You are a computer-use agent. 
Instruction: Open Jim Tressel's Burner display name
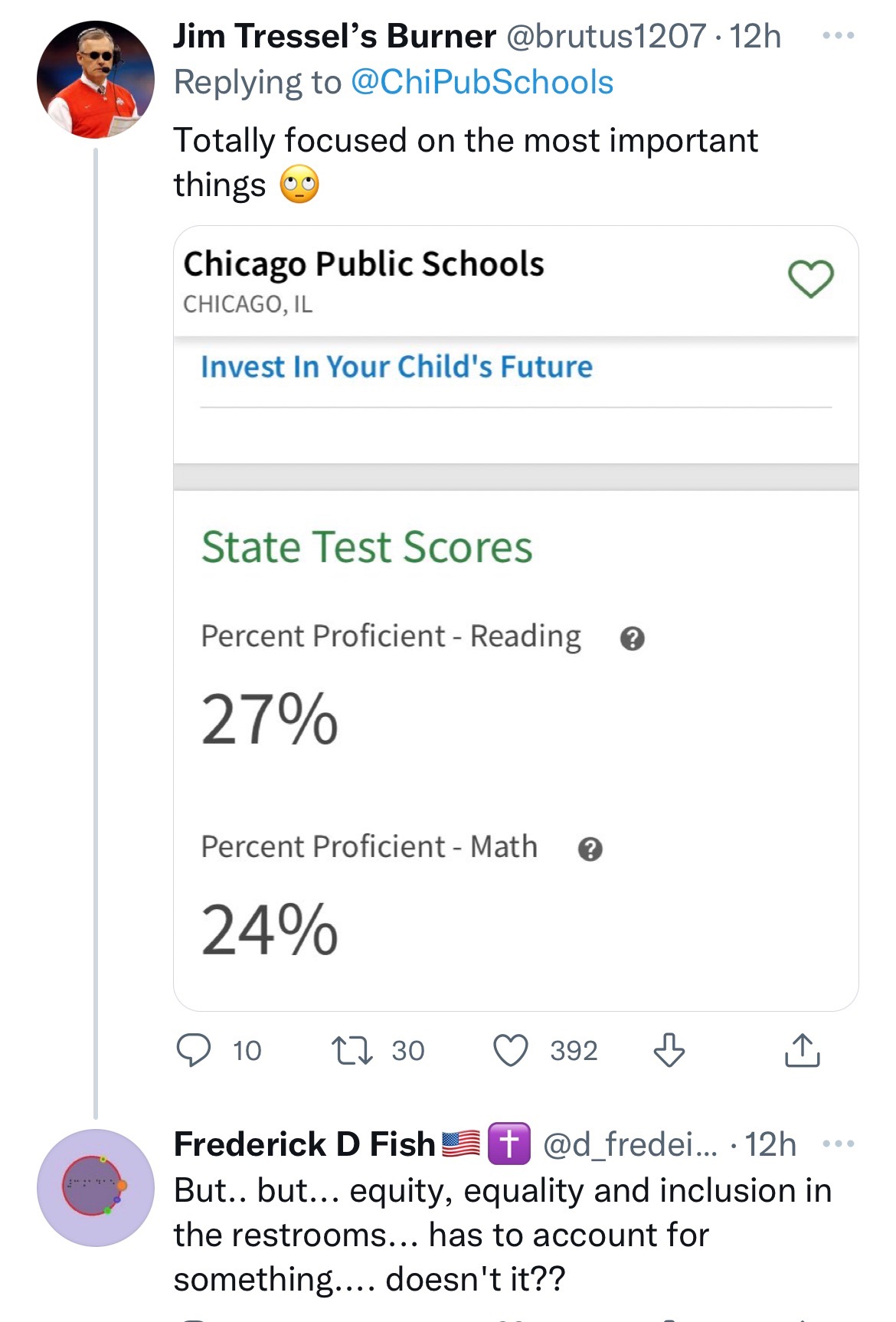(335, 36)
